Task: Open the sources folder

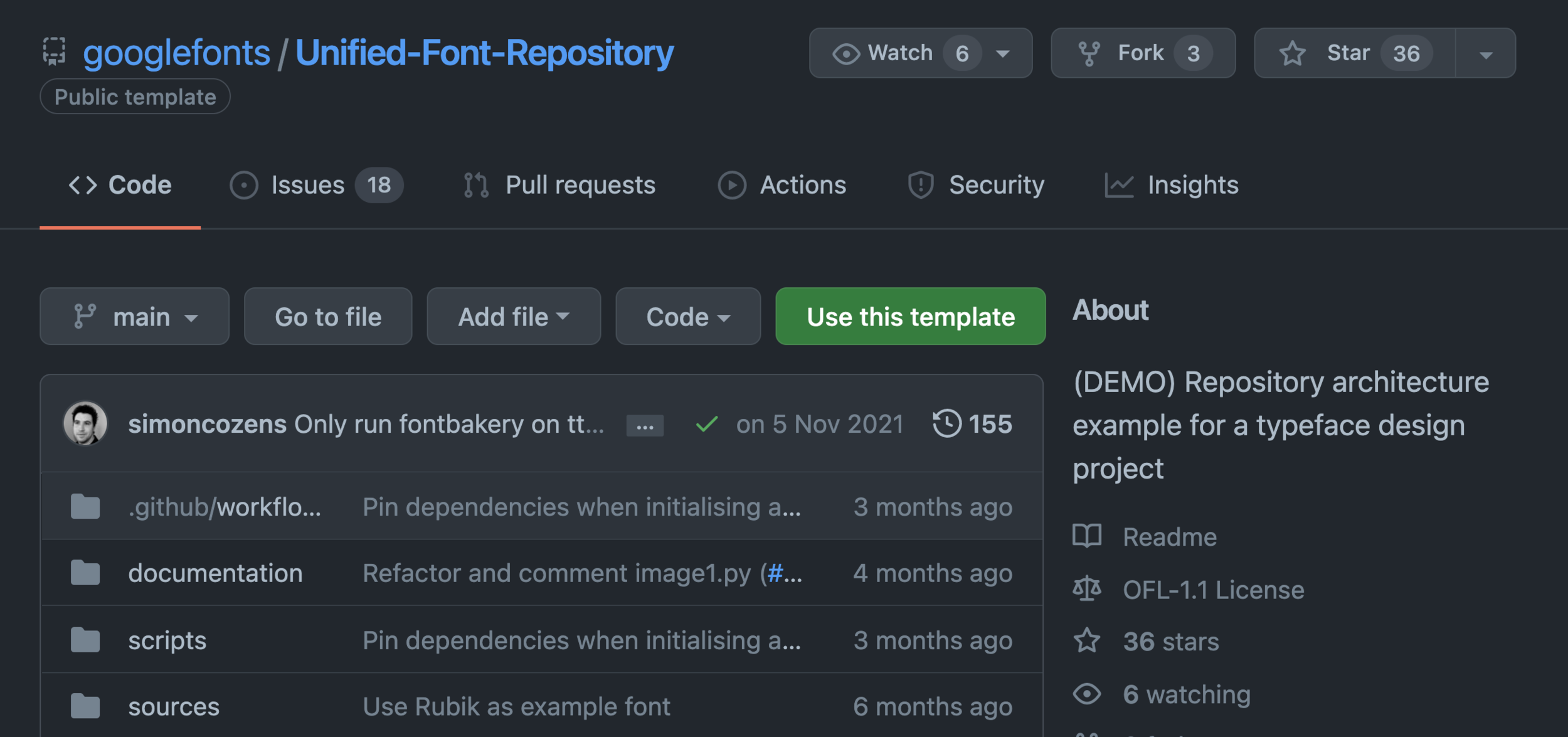Action: pyautogui.click(x=174, y=707)
